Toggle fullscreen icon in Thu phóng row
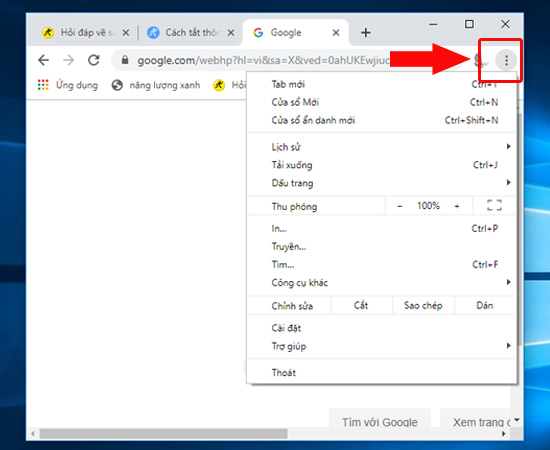The image size is (550, 450). point(494,206)
